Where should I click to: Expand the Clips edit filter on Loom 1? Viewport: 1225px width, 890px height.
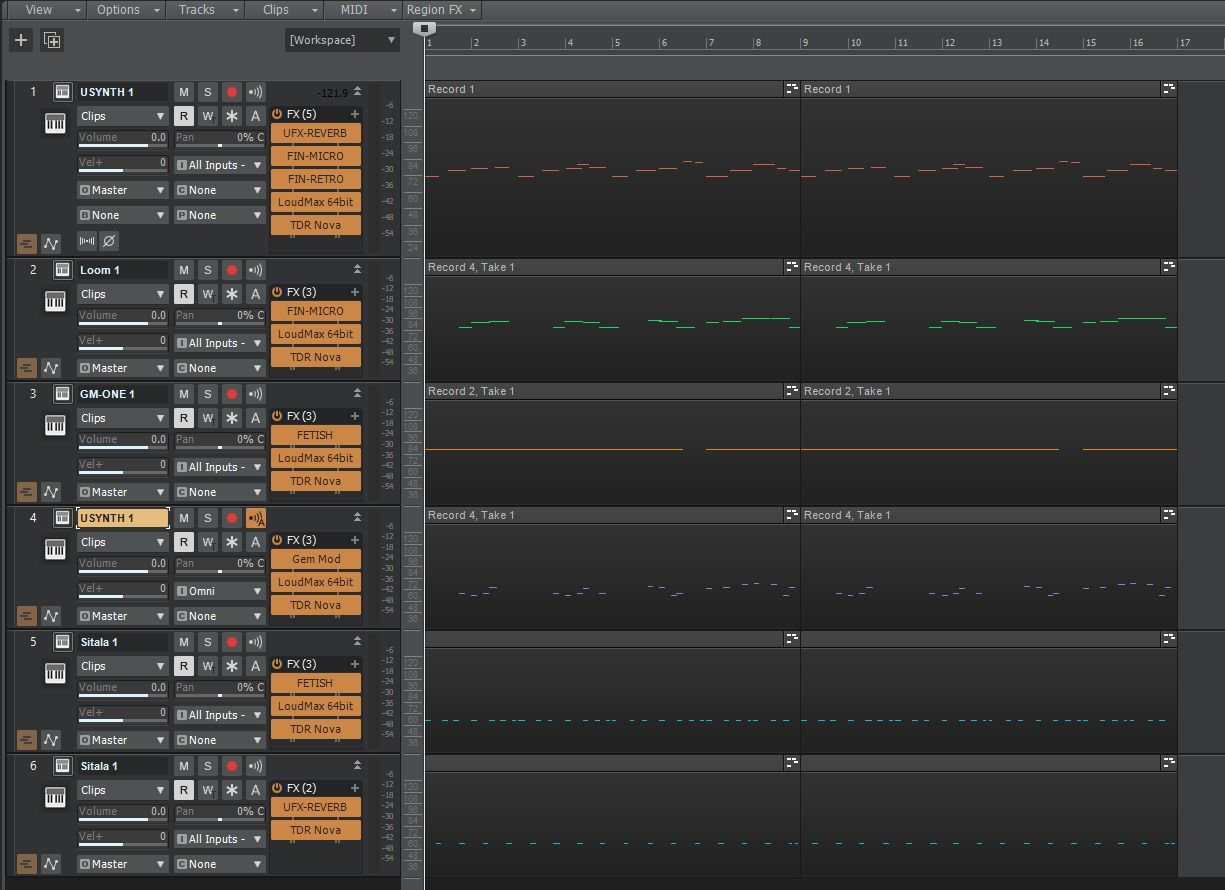click(122, 294)
